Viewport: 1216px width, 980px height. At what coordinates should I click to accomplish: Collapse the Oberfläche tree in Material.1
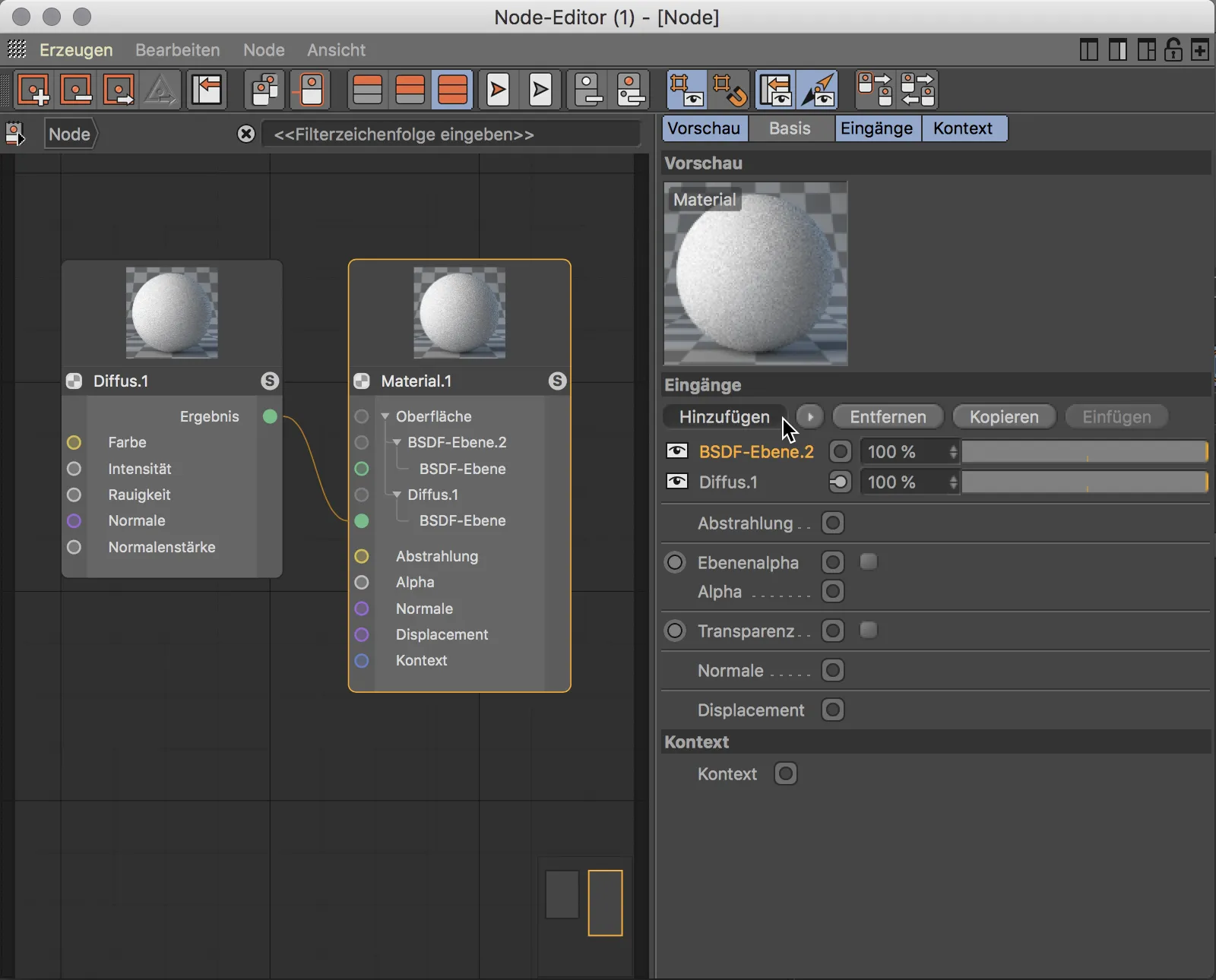[385, 416]
